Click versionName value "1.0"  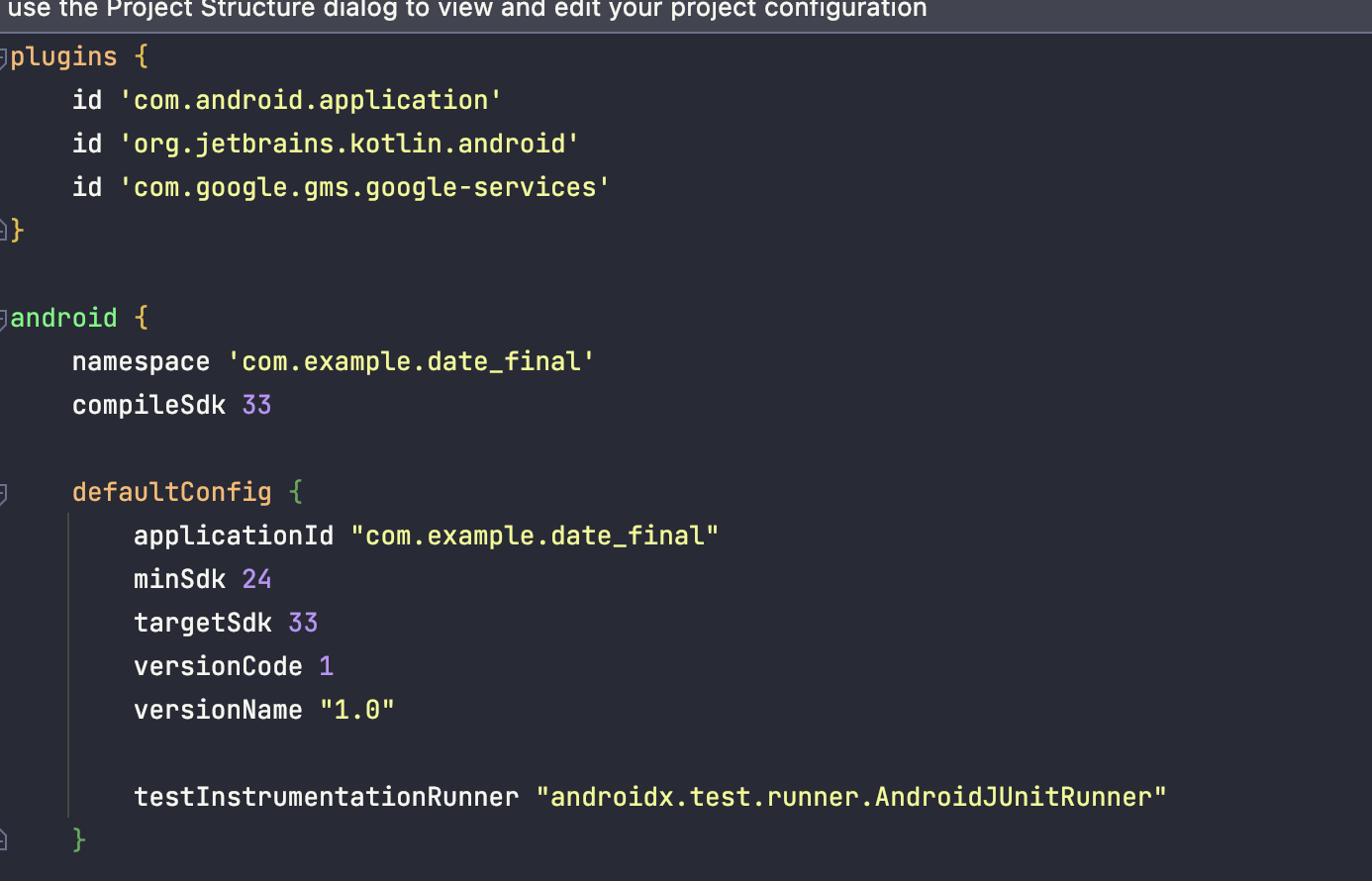(357, 710)
